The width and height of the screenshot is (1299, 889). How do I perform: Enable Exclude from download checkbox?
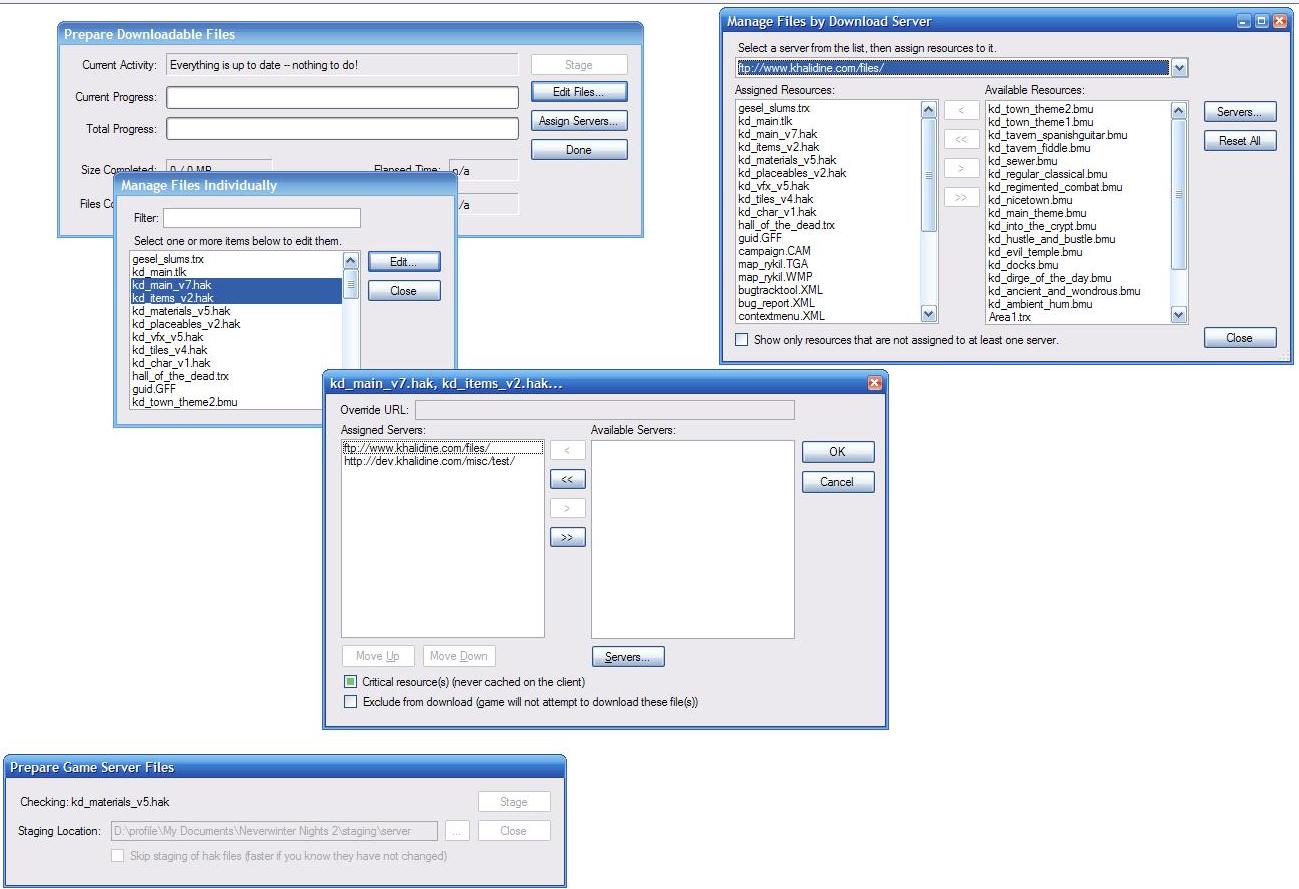[350, 702]
